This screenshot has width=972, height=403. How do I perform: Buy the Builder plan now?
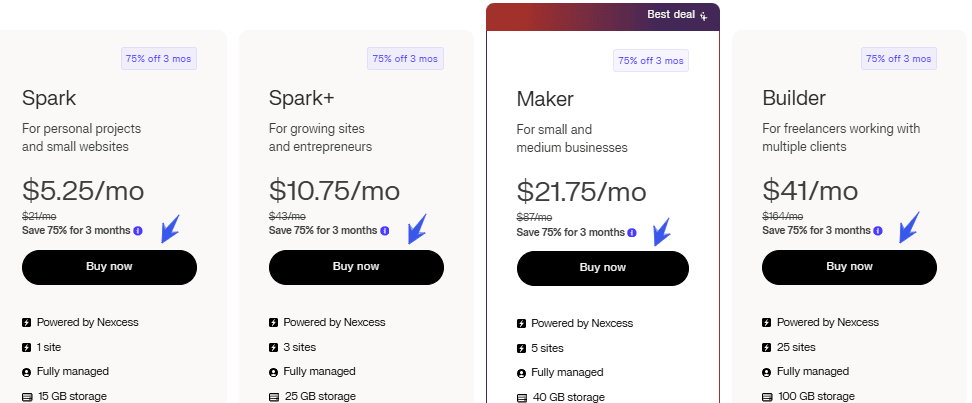[849, 267]
